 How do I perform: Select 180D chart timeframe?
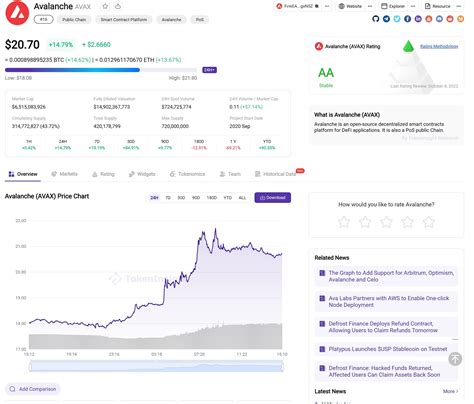[x=212, y=198]
